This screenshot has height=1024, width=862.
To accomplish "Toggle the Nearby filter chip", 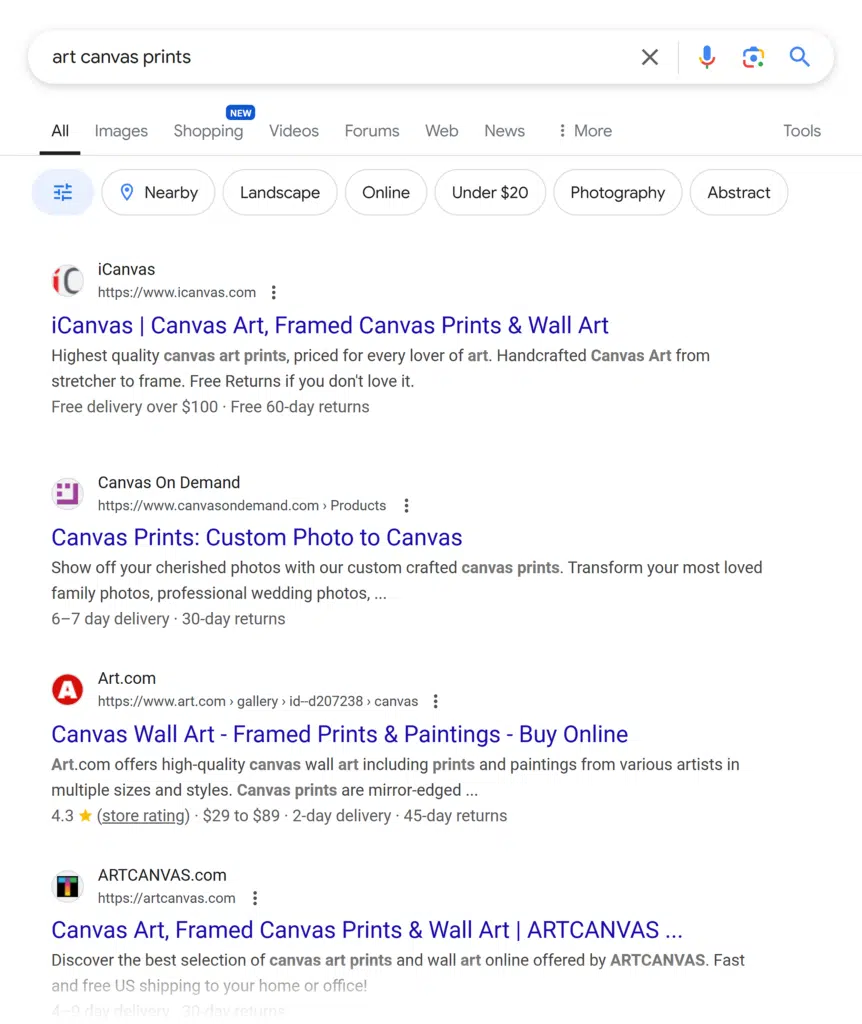I will [x=158, y=193].
